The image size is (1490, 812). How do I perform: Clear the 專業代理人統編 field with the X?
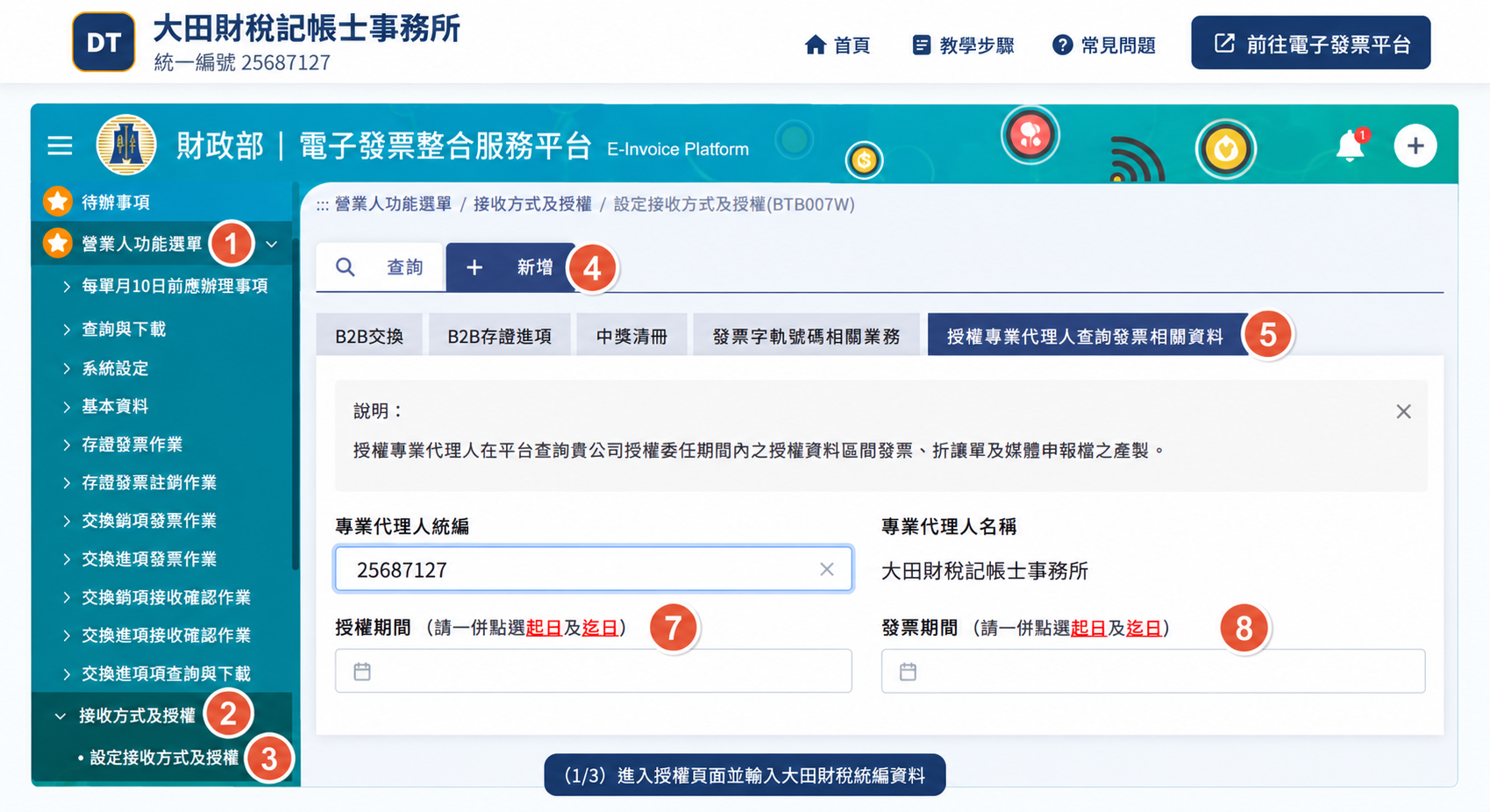(826, 569)
